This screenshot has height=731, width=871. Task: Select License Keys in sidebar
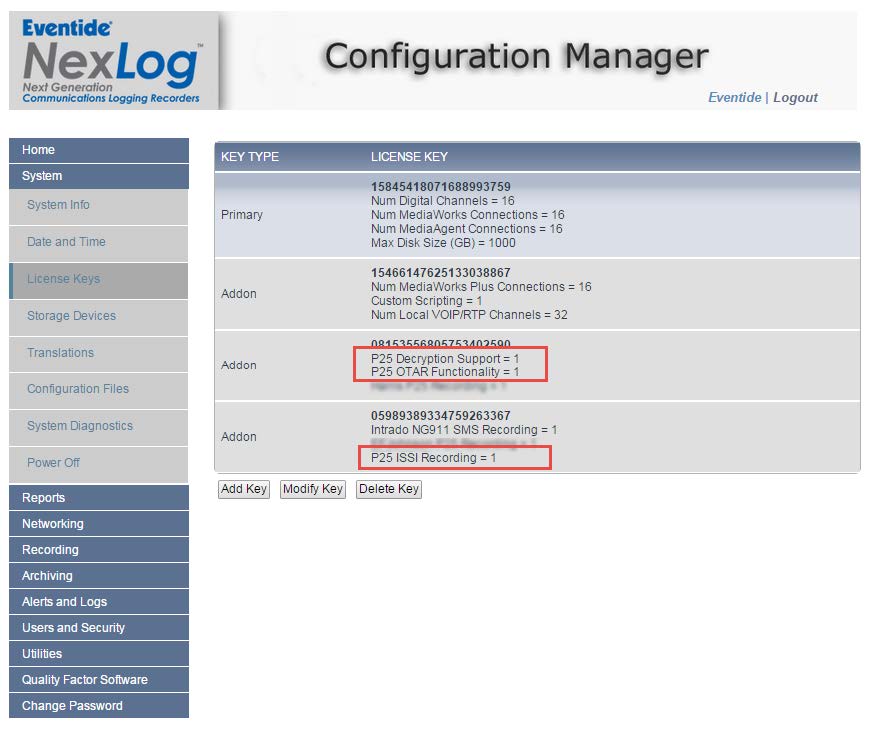[98, 279]
